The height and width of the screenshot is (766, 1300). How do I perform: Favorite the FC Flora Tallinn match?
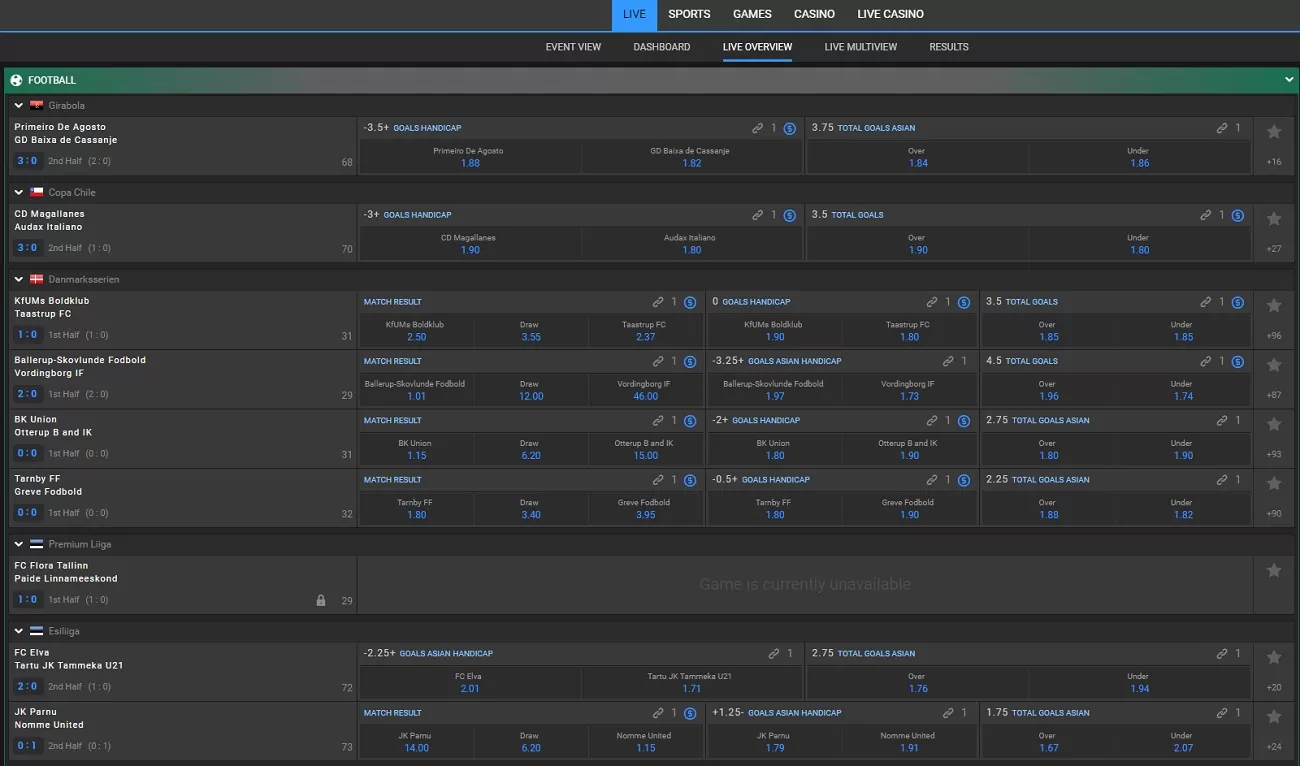pyautogui.click(x=1273, y=570)
